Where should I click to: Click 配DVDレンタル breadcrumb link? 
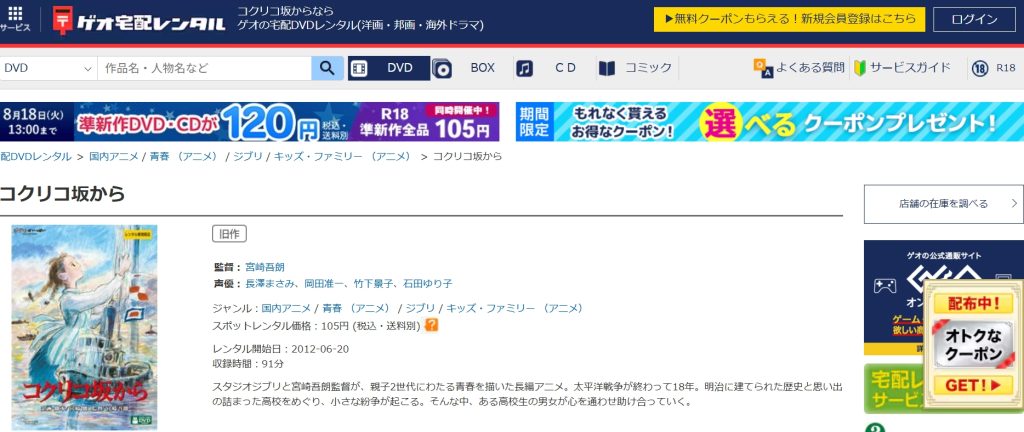coord(36,157)
